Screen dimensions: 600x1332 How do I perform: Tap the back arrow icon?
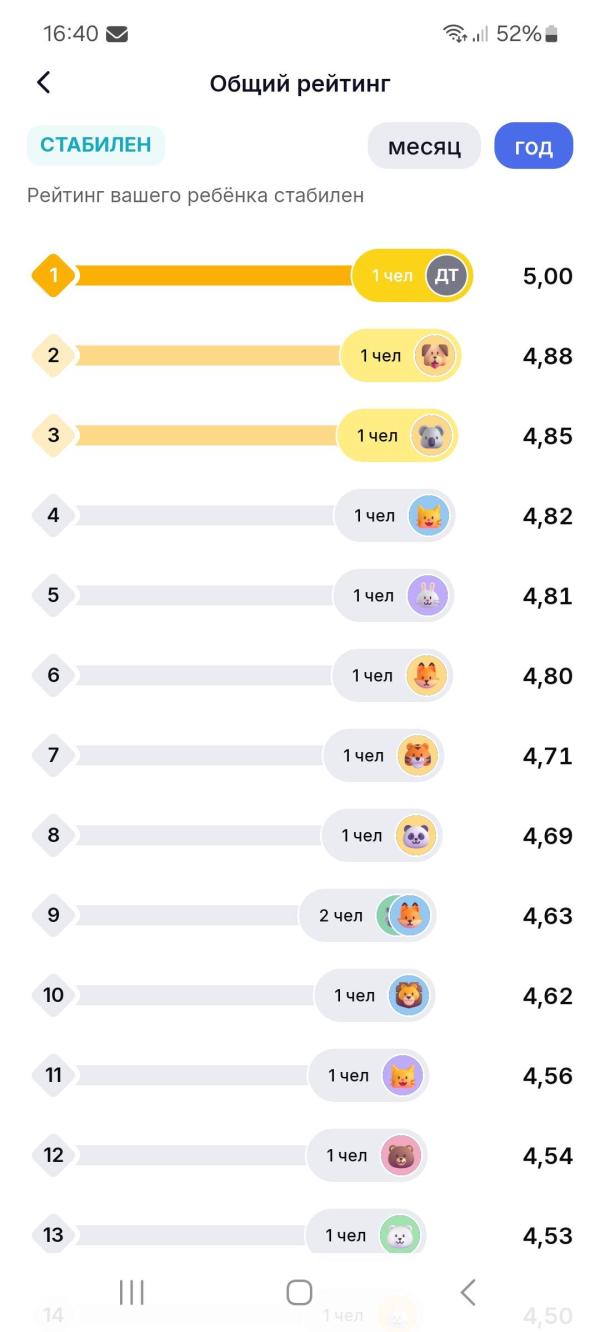pos(43,83)
